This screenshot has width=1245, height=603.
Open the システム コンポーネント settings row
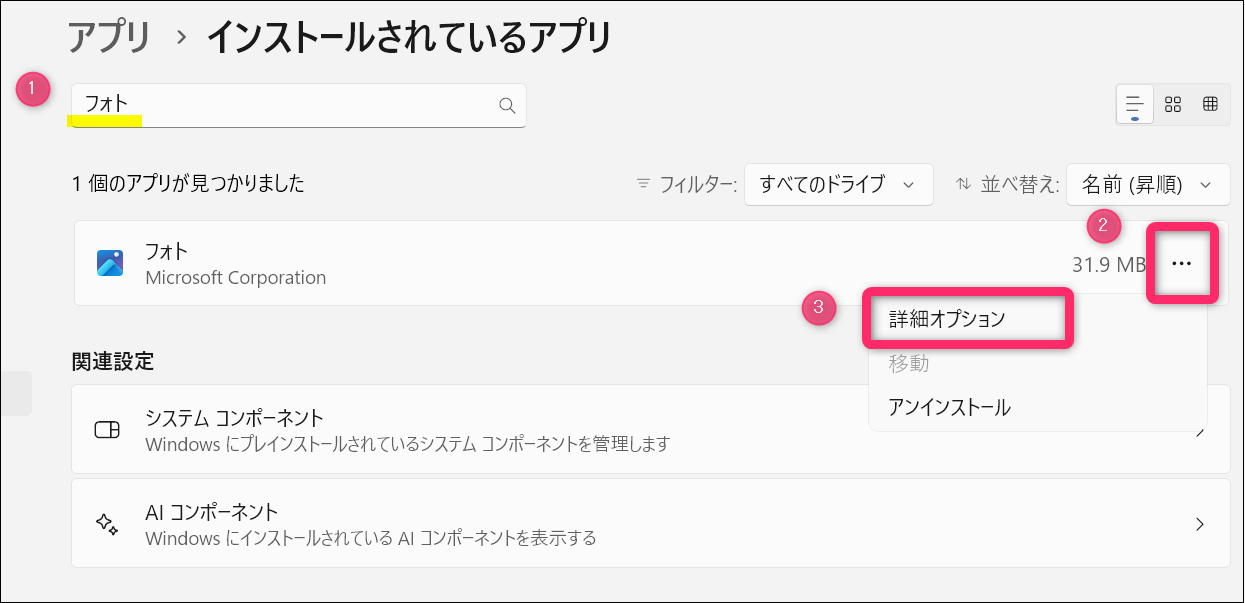tap(480, 430)
